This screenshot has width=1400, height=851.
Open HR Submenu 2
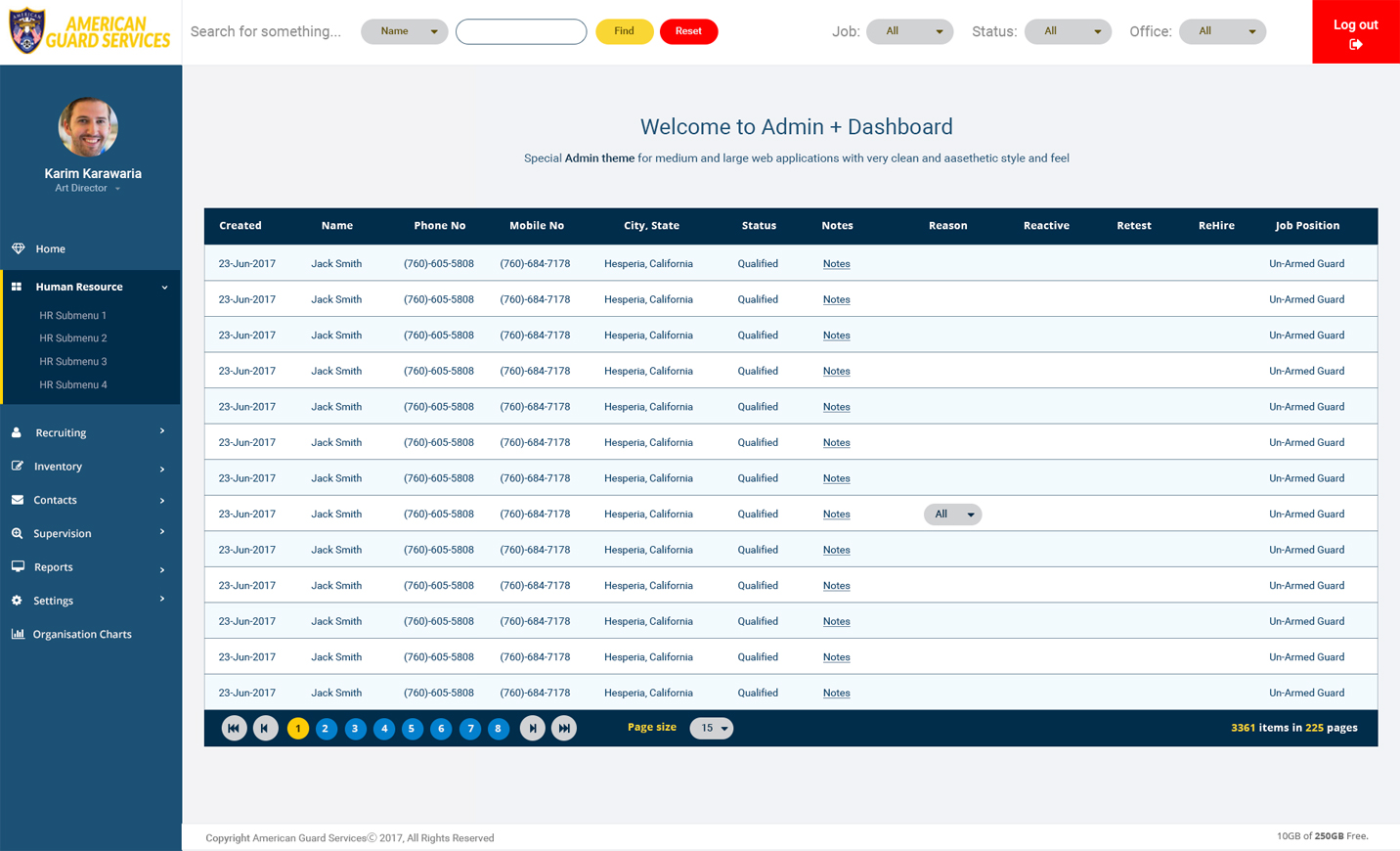[73, 338]
